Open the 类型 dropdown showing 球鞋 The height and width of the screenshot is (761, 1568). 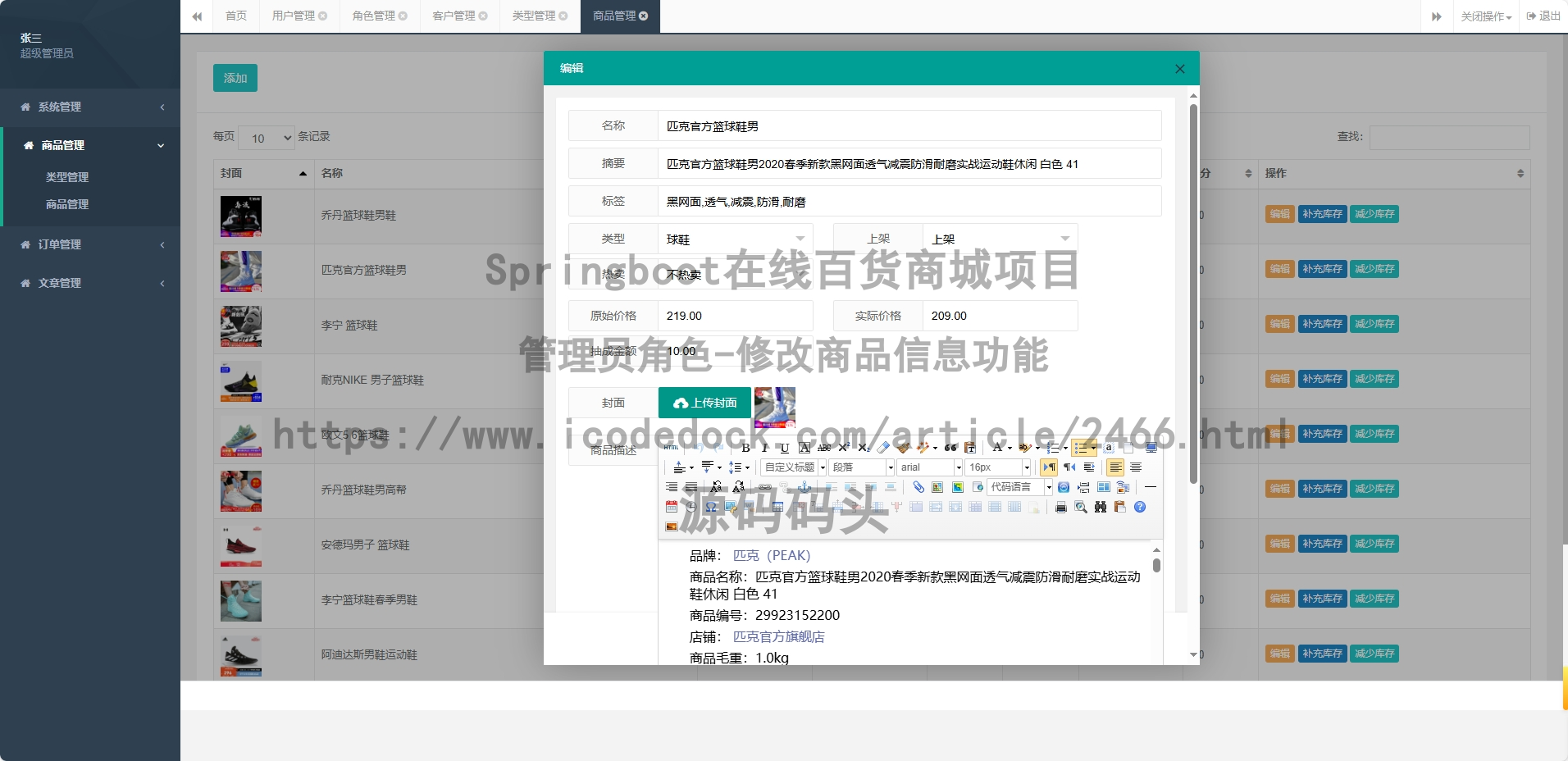click(x=735, y=239)
